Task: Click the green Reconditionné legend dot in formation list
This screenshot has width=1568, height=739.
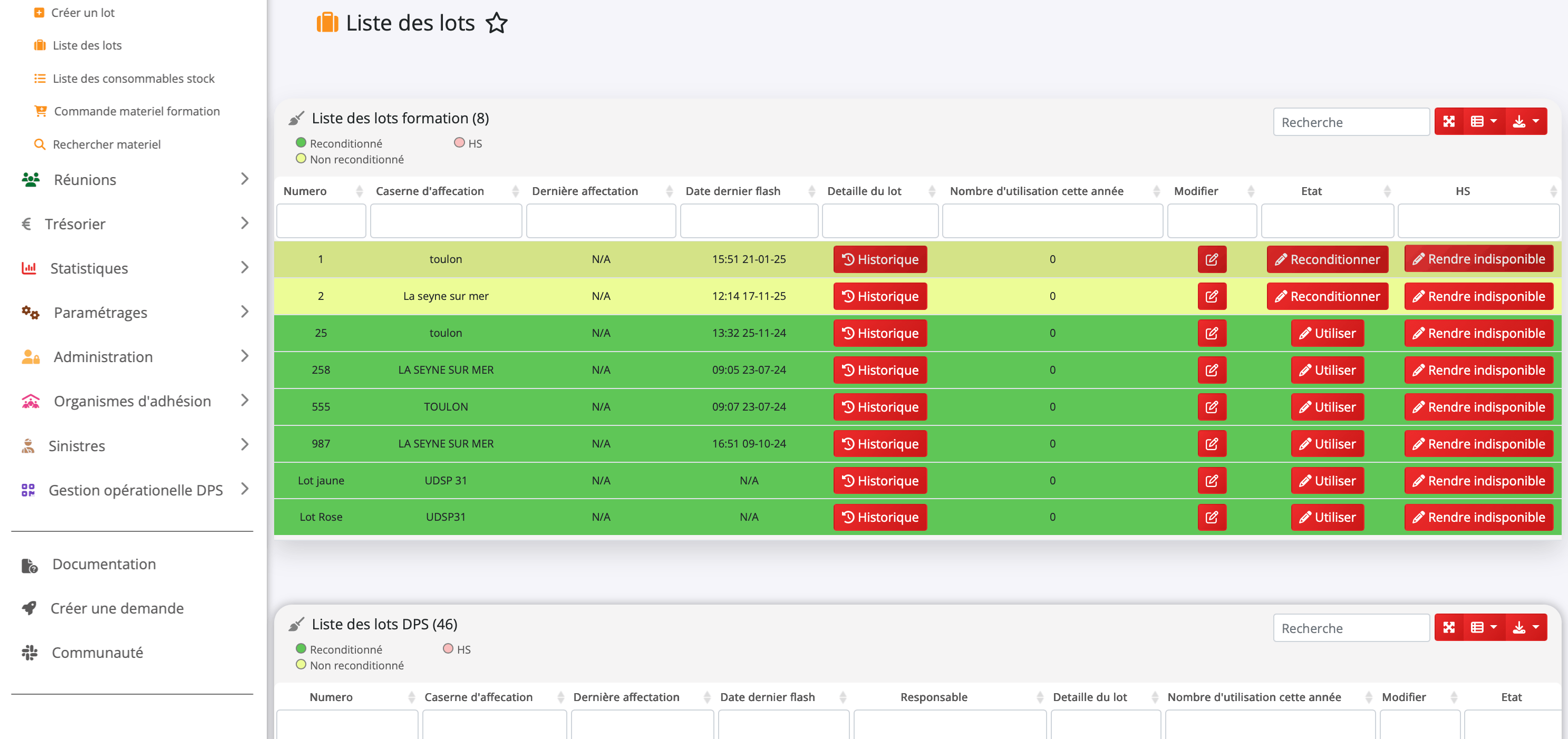Action: click(x=301, y=143)
